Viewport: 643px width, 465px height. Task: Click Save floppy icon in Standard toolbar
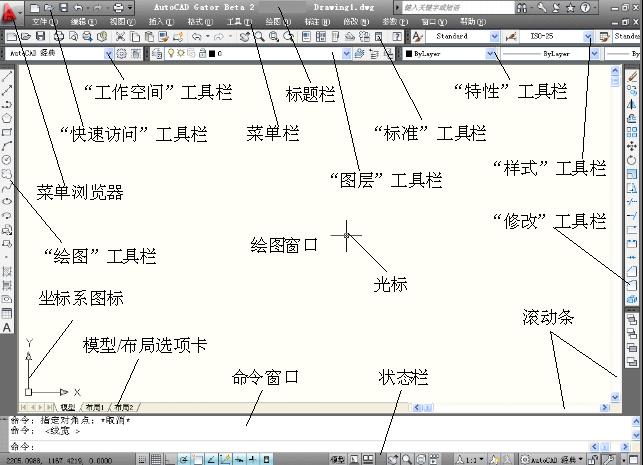(40, 36)
